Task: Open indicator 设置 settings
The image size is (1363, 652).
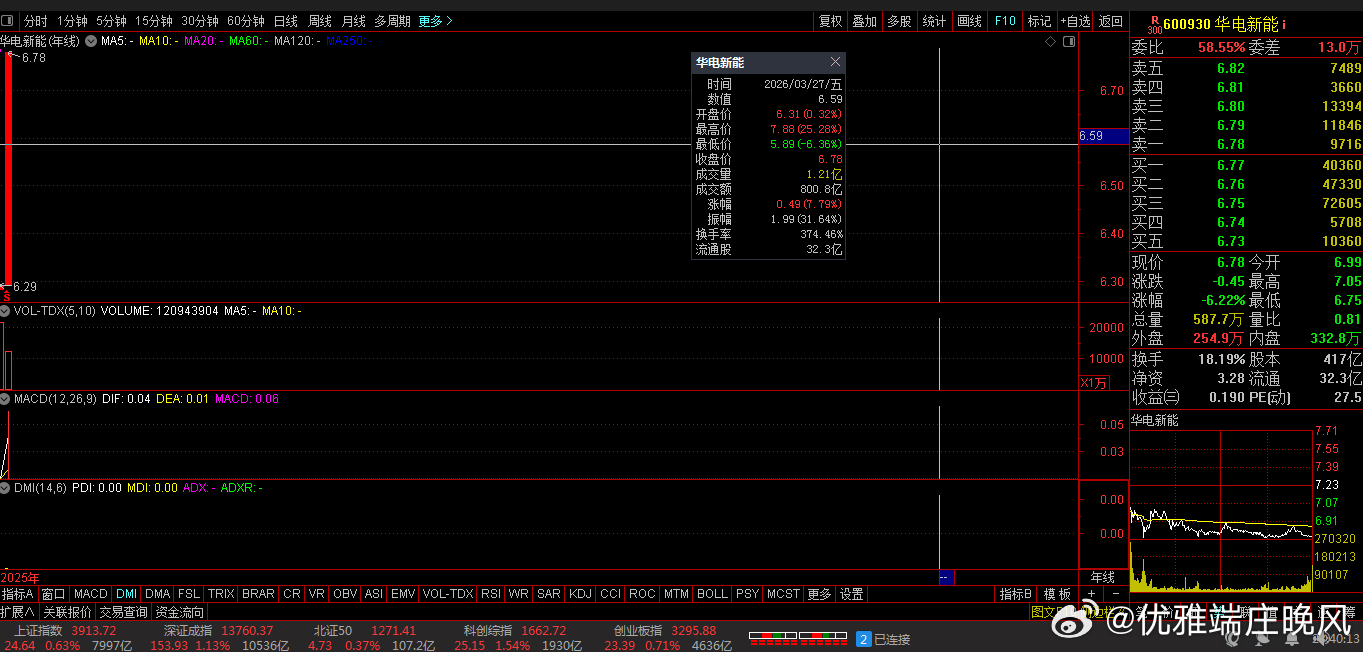Action: 851,594
